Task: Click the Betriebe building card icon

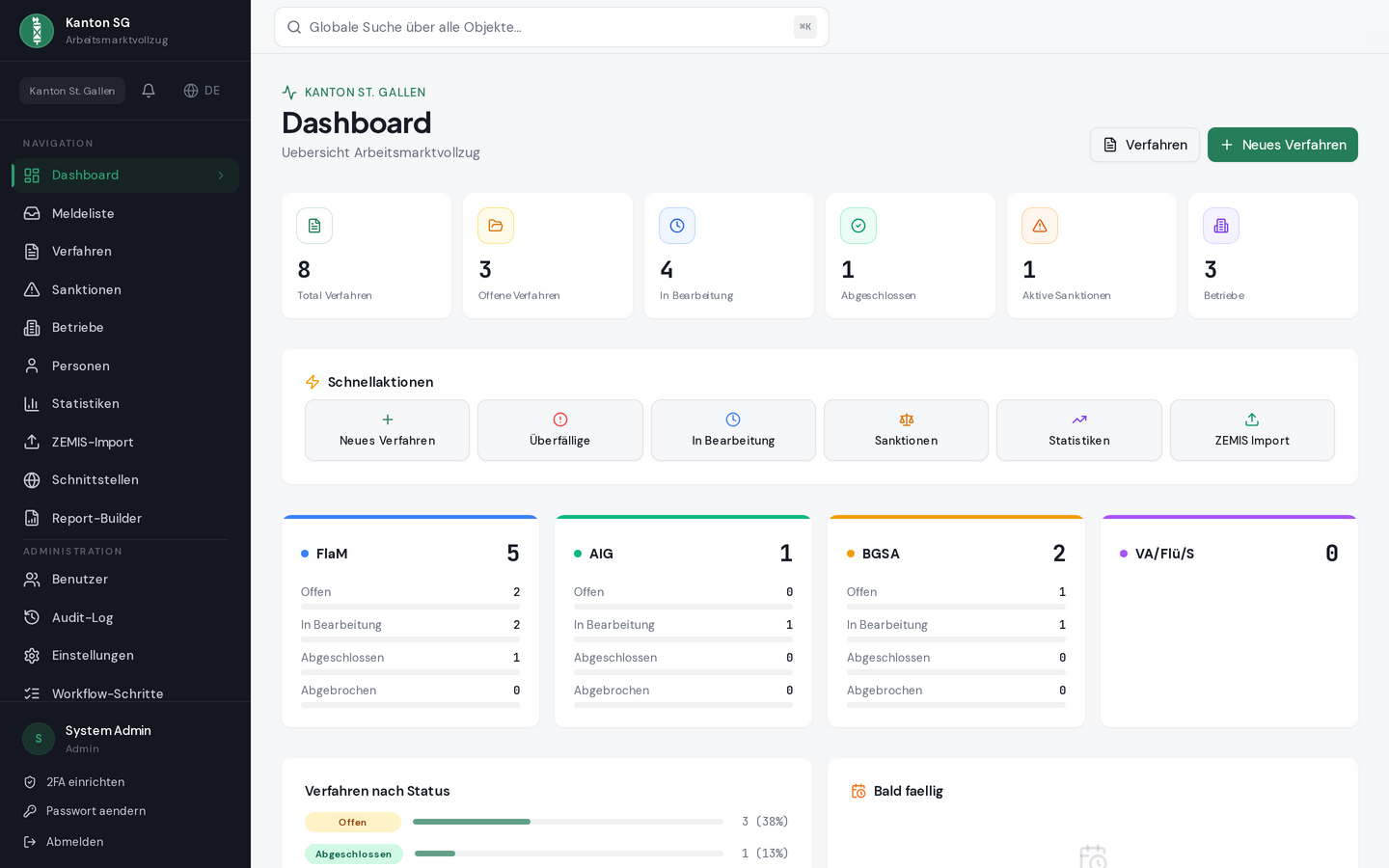Action: click(x=1221, y=226)
